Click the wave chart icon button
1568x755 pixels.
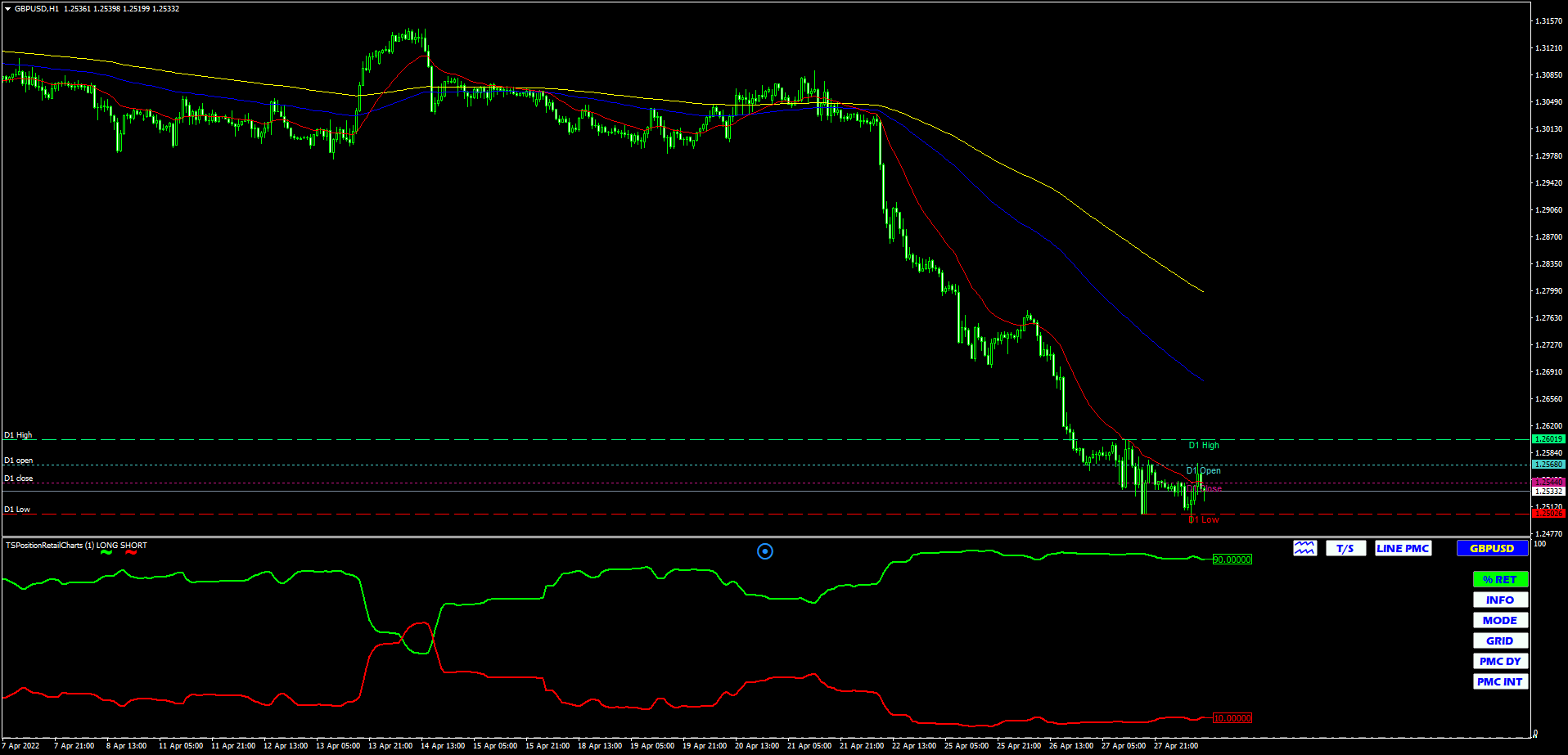(x=1304, y=548)
